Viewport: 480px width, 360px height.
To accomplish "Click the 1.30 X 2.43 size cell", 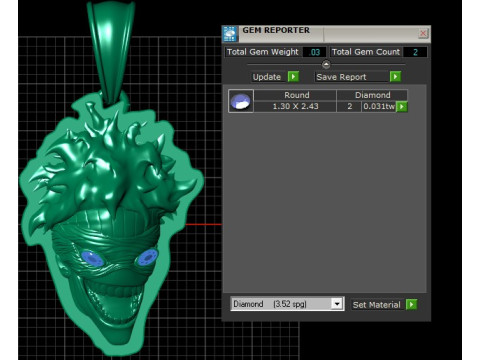I will click(295, 107).
